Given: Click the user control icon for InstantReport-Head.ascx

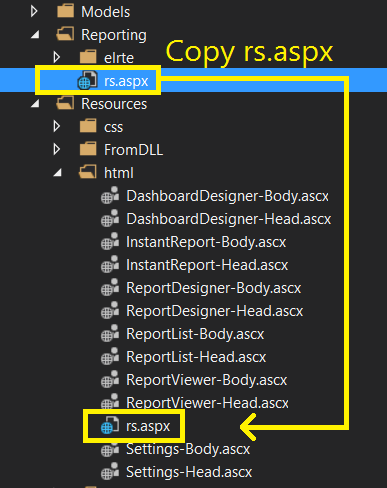Looking at the screenshot, I should point(110,264).
